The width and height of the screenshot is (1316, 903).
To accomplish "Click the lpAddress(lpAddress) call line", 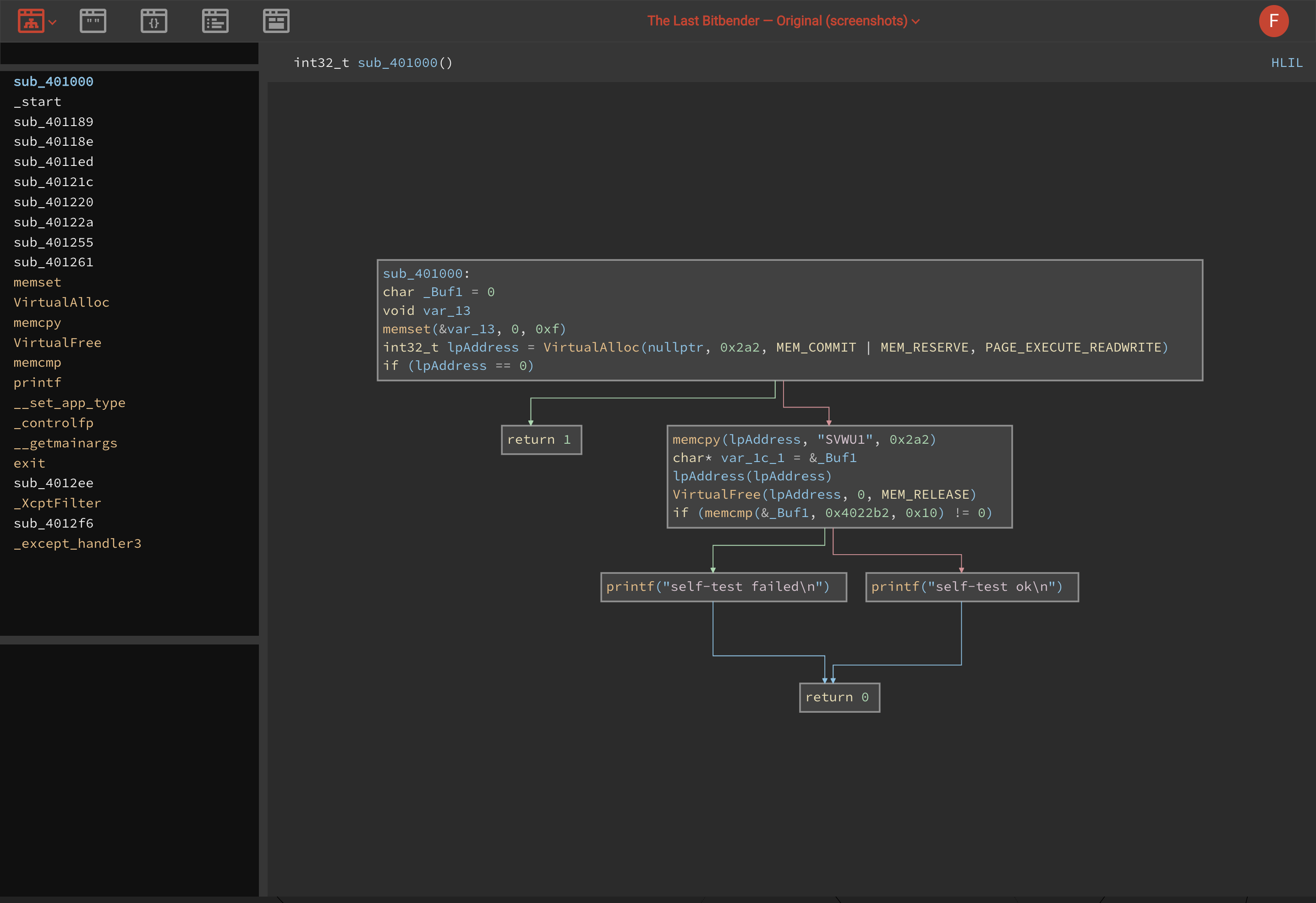I will point(752,476).
